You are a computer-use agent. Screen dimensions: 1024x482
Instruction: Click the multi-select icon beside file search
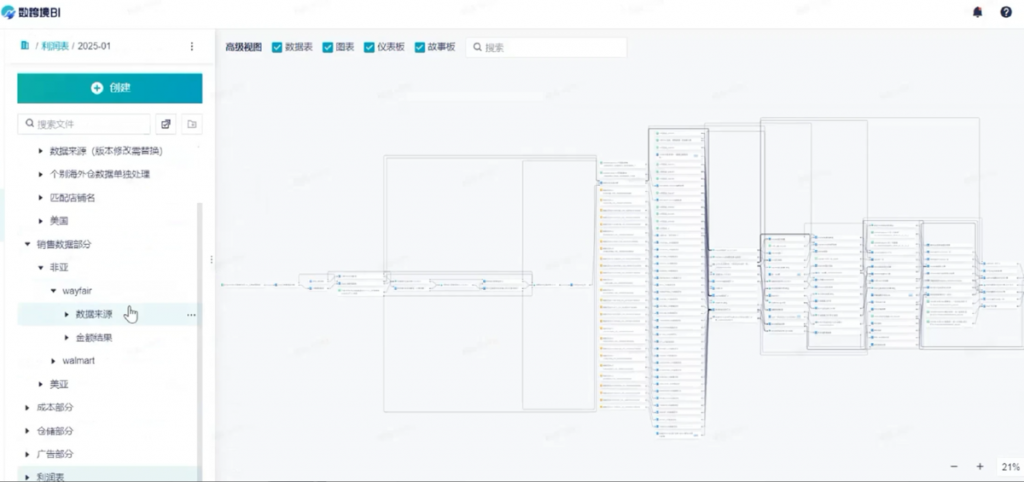click(166, 123)
